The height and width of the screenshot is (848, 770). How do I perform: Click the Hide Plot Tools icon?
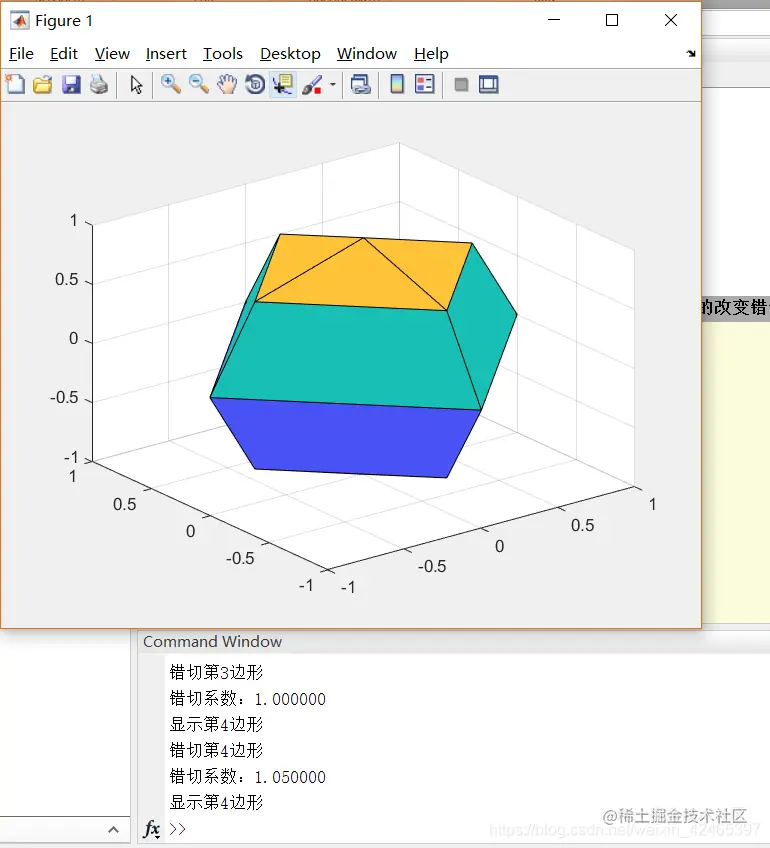point(461,84)
